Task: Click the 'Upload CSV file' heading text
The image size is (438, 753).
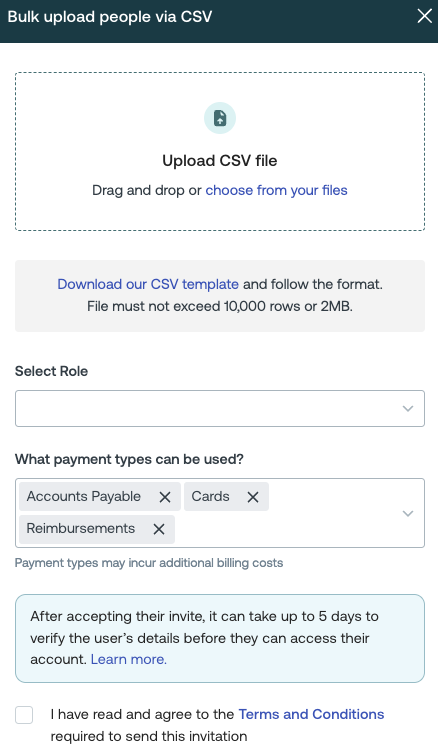Action: point(220,160)
